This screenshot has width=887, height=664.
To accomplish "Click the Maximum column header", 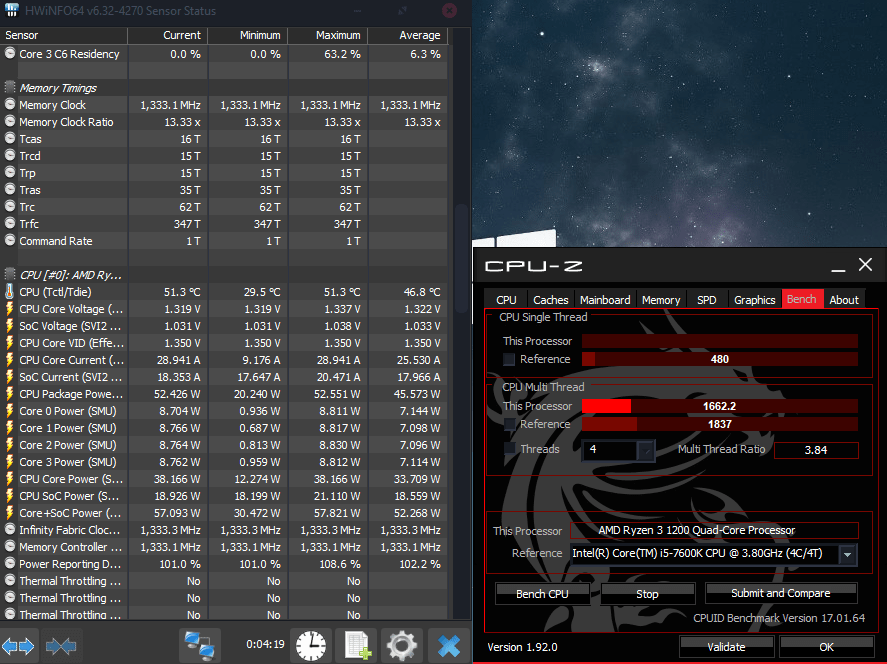I will [328, 35].
